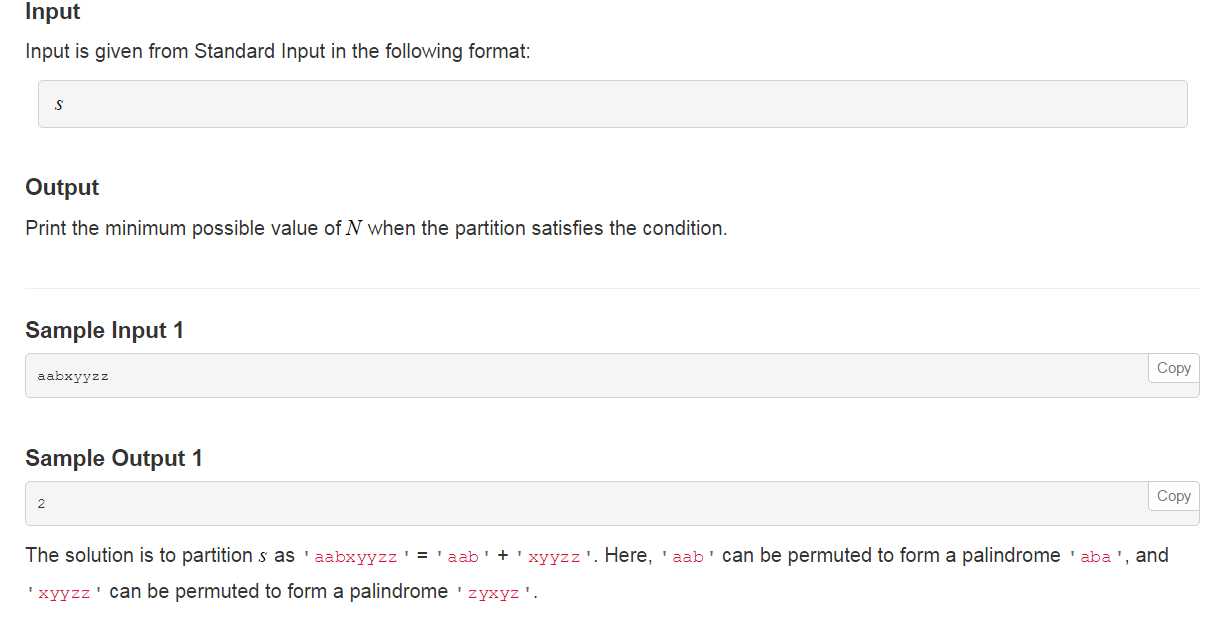Click italic variable s in 'The solution' sentence
This screenshot has height=620, width=1225.
click(262, 556)
